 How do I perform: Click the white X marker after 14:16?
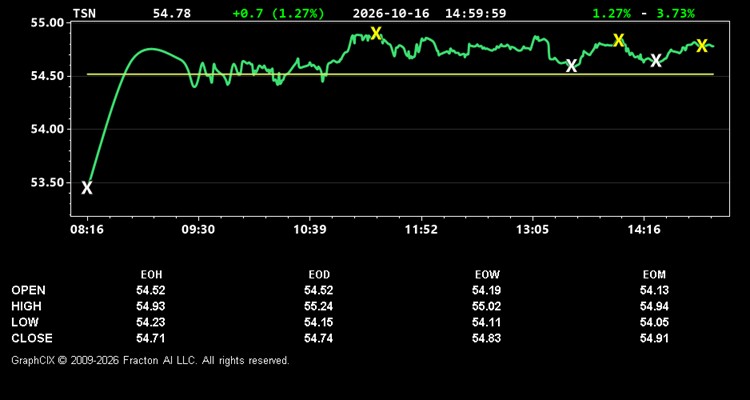click(656, 61)
